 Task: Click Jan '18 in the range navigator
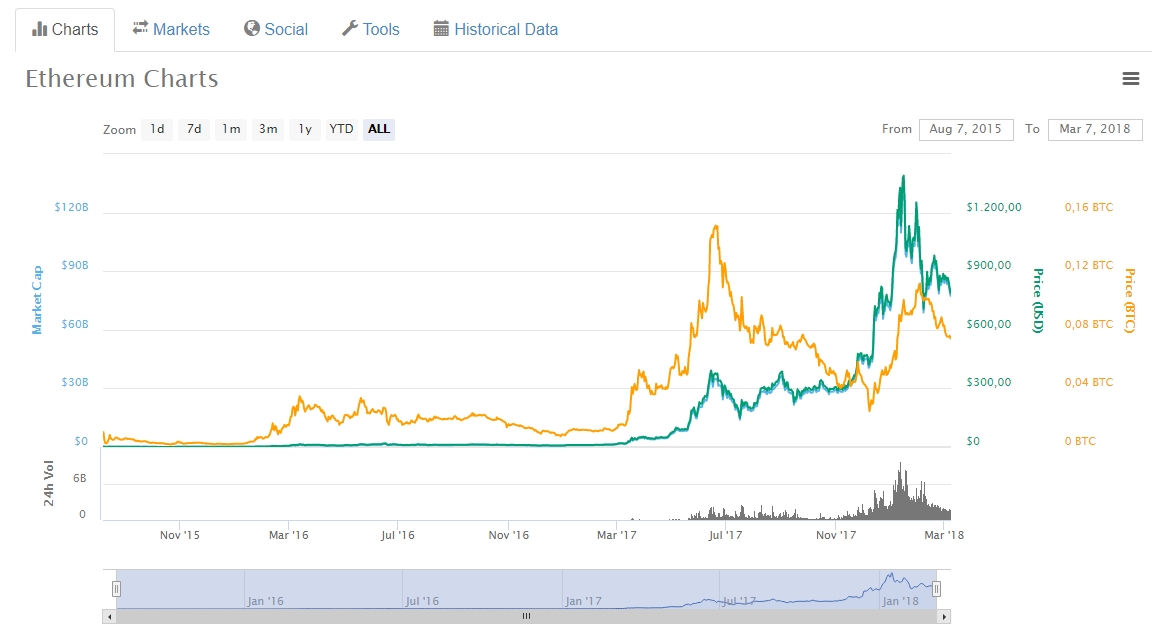click(900, 601)
